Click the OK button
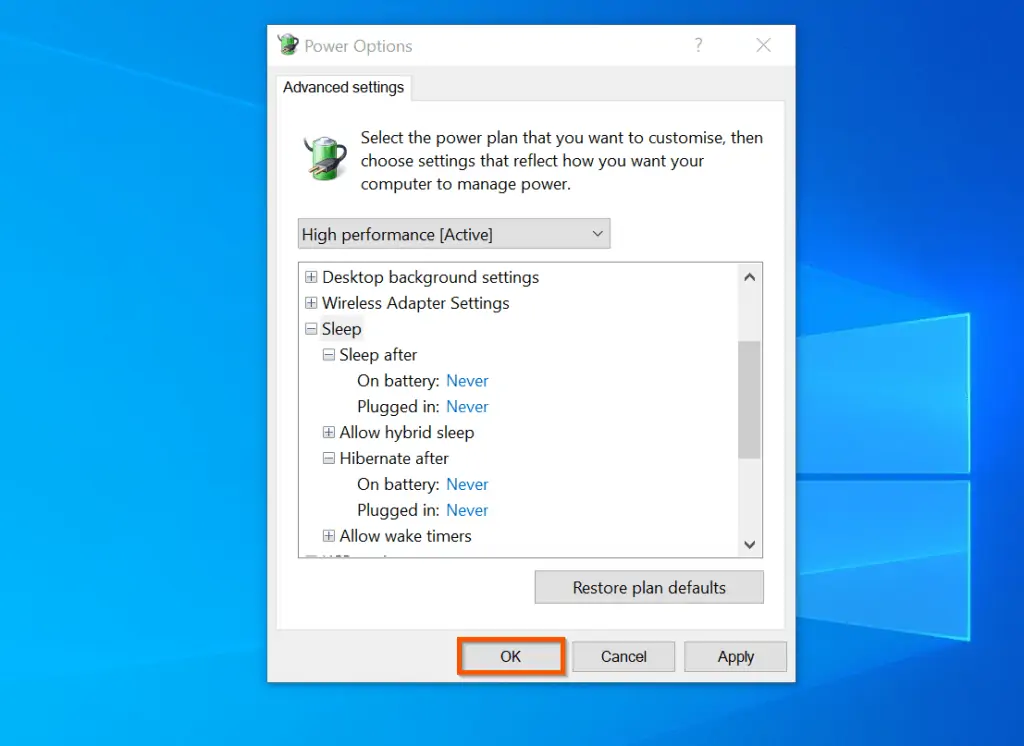The image size is (1024, 746). click(x=511, y=656)
